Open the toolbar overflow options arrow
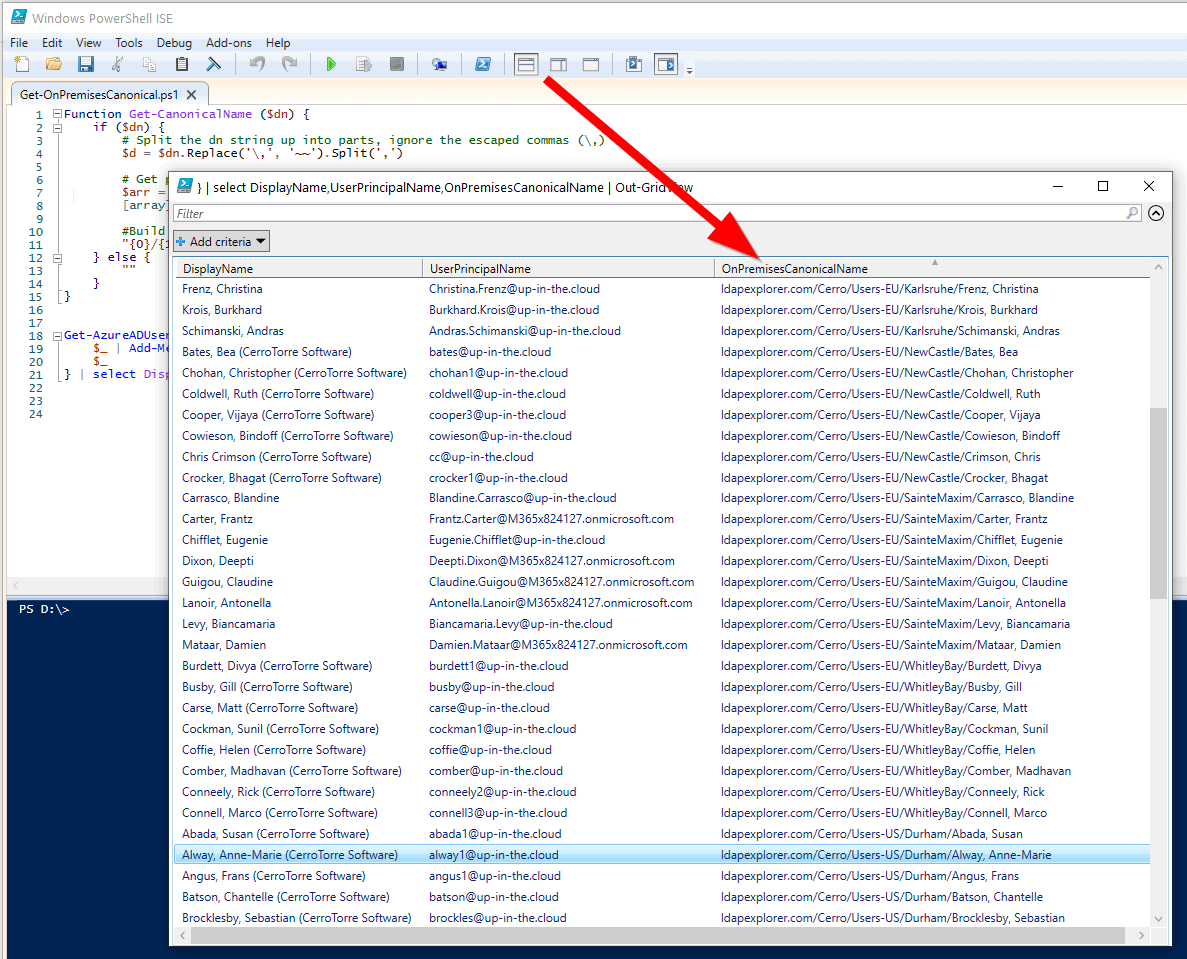Screen dimensions: 1187x959 point(689,71)
